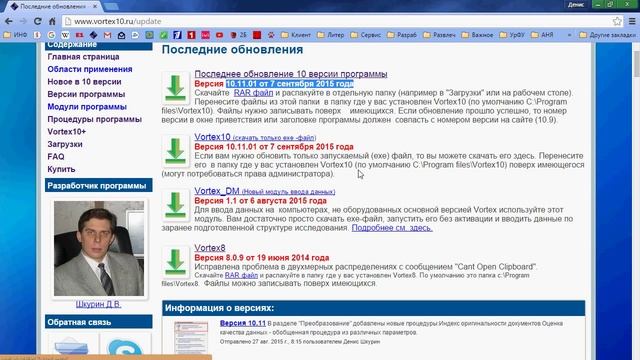This screenshot has width=640, height=360.
Task: Go to Главная страница in sidebar
Action: tap(83, 57)
